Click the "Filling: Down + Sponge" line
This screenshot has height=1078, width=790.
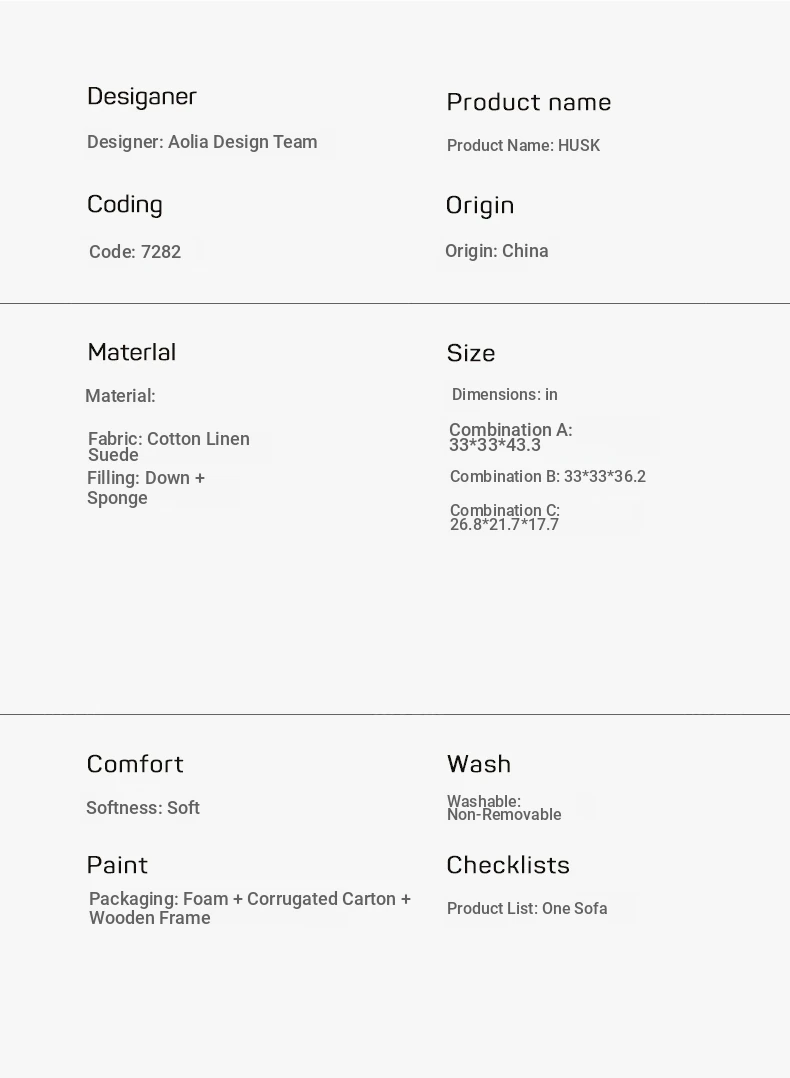[146, 488]
